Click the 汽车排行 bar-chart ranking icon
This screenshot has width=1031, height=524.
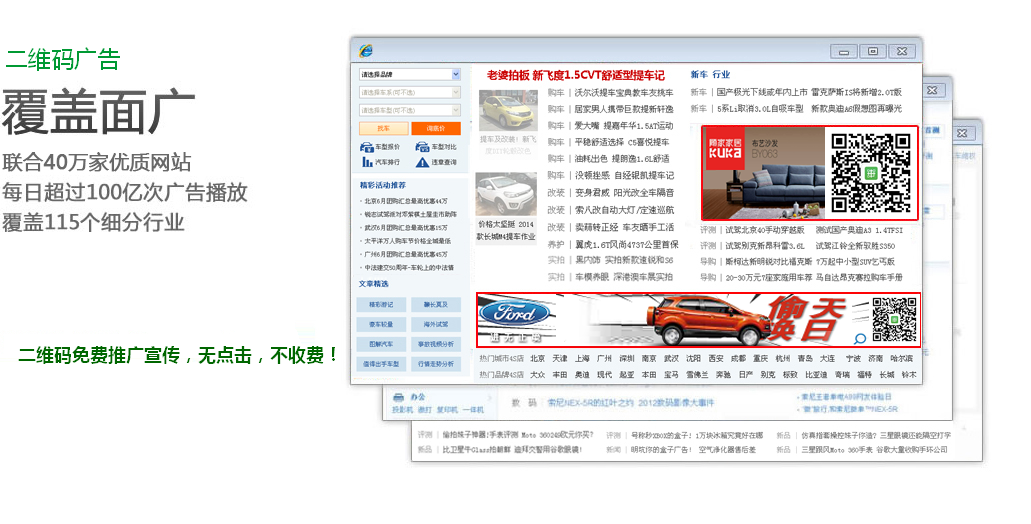(x=367, y=162)
